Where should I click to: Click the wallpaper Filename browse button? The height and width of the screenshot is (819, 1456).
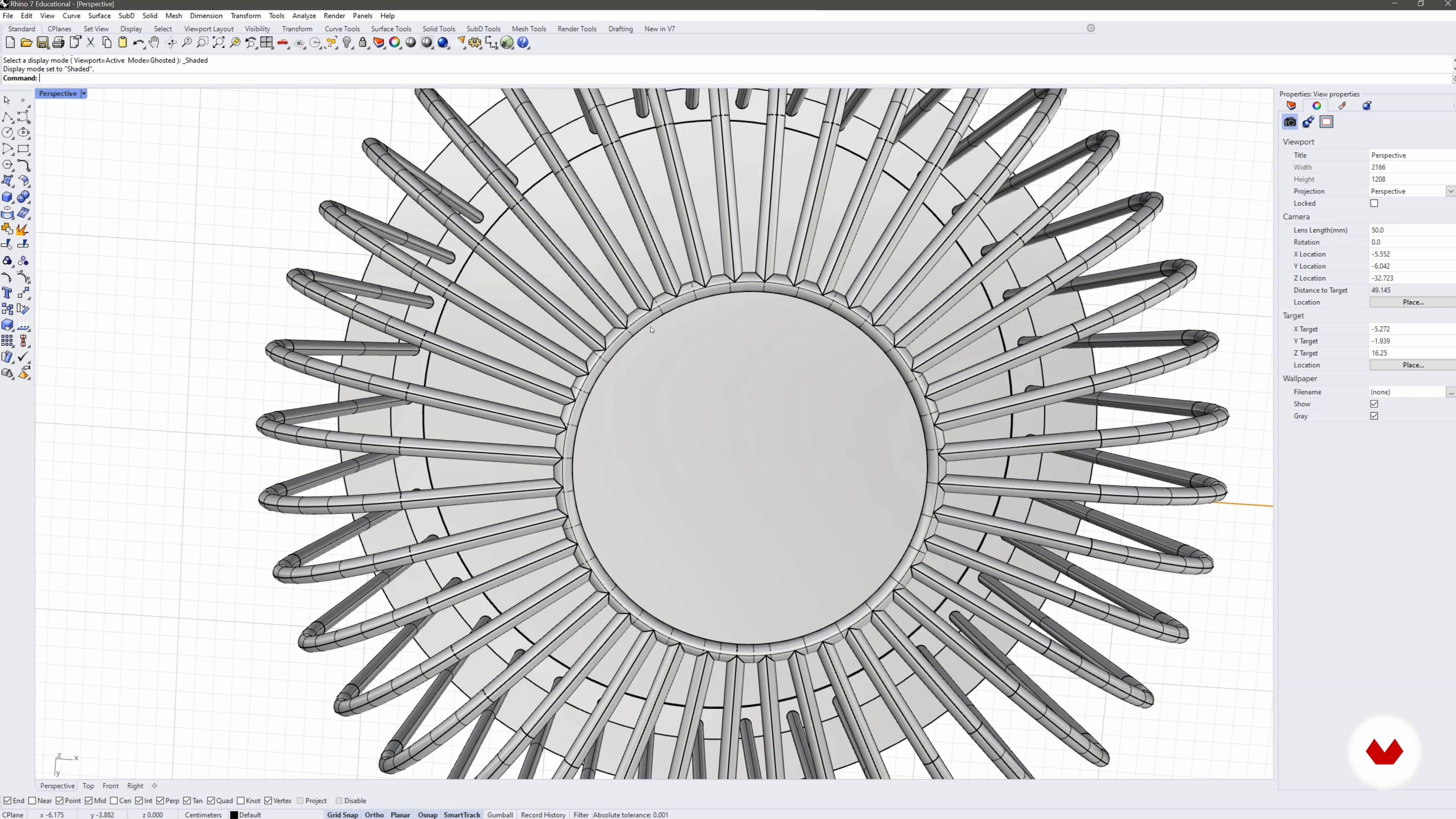(x=1450, y=392)
